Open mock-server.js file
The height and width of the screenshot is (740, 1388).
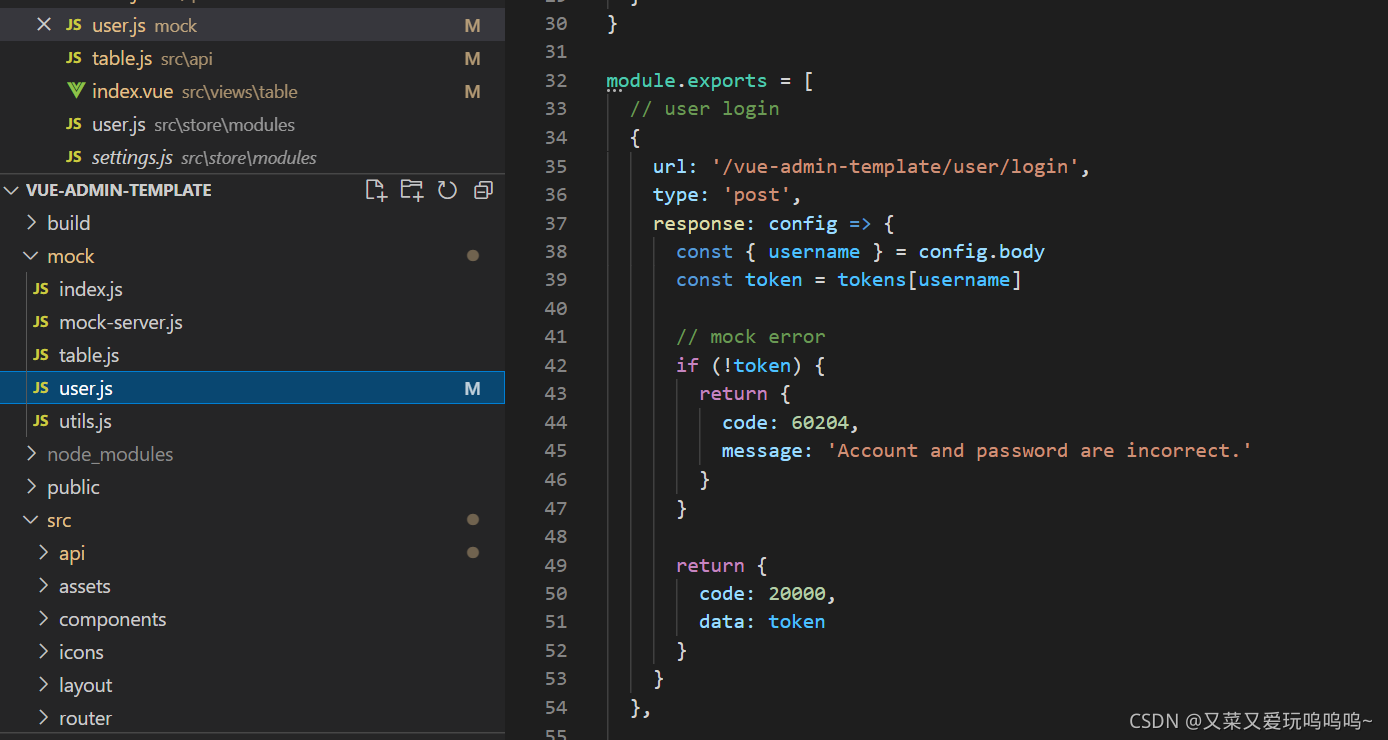pyautogui.click(x=252, y=322)
